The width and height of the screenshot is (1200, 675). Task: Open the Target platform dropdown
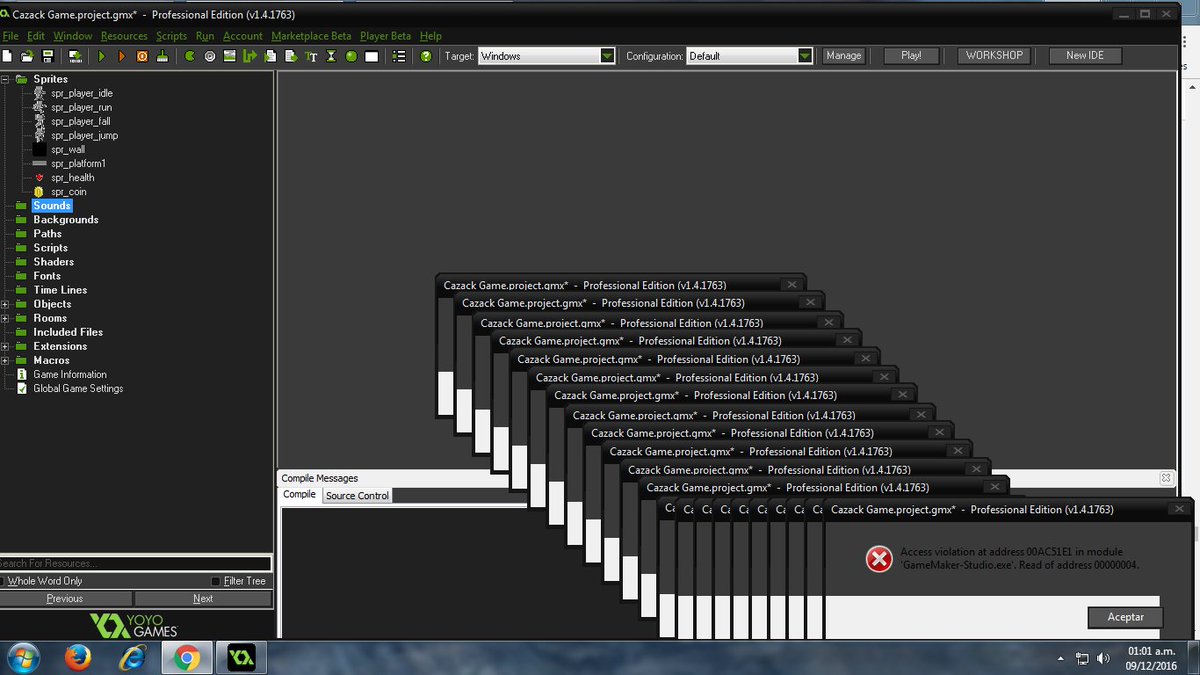(x=607, y=56)
